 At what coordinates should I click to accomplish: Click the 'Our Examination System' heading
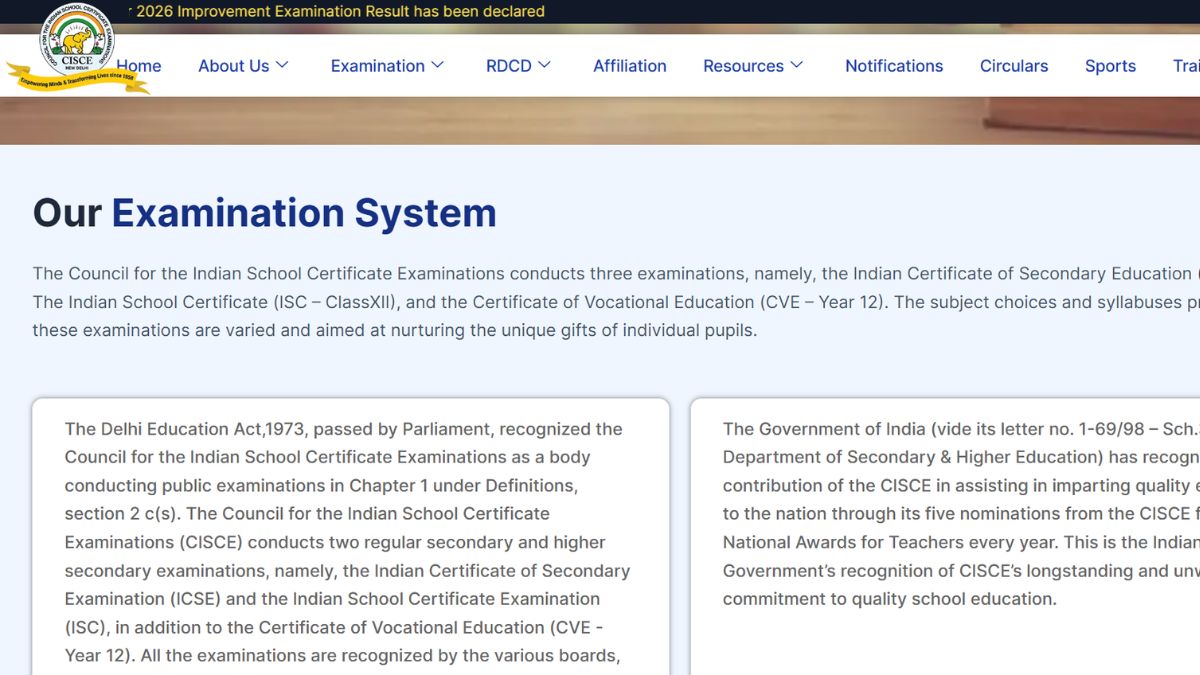click(265, 213)
